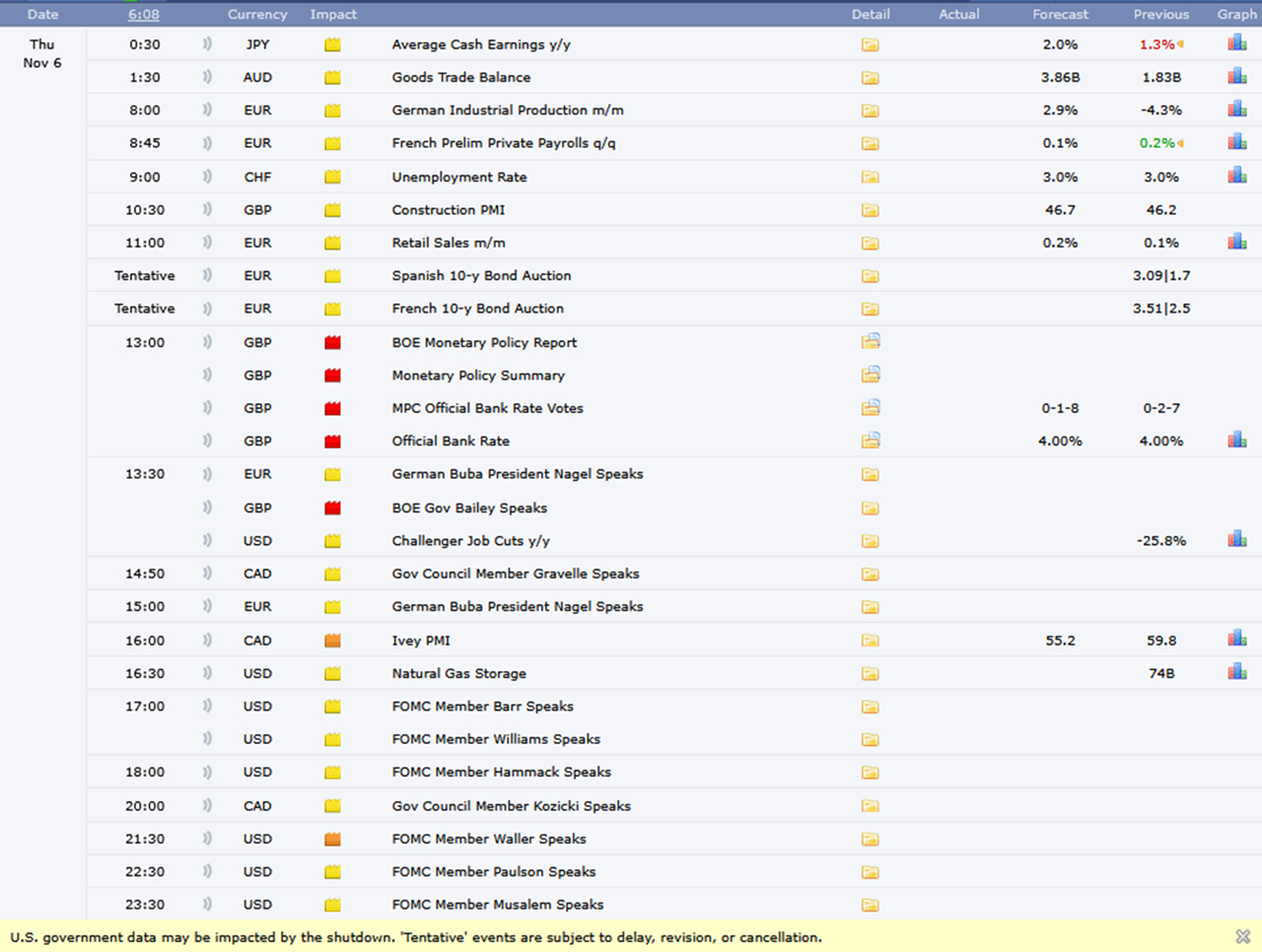Click the graph icon for Natural Gas Storage
This screenshot has height=952, width=1262.
[x=1236, y=672]
